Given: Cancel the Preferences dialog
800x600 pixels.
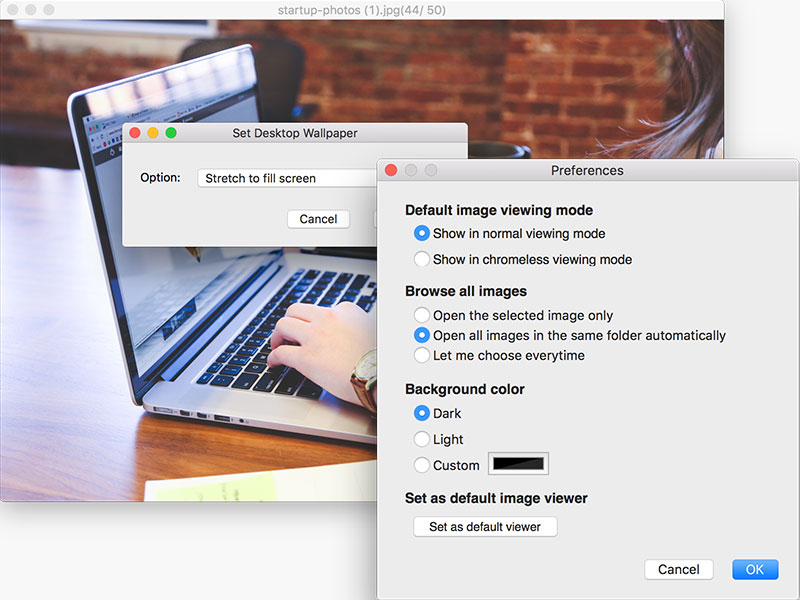Looking at the screenshot, I should [679, 569].
